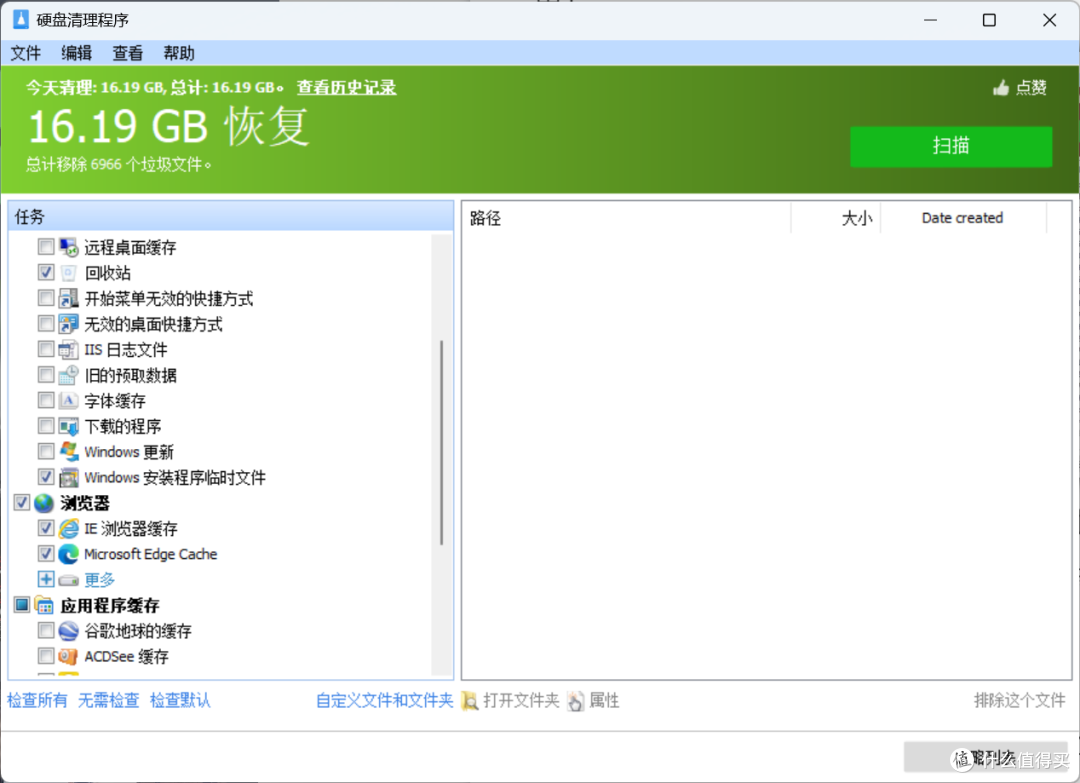Click the Recycle Bin (回收站) icon
Viewport: 1080px width, 783px height.
pyautogui.click(x=68, y=273)
